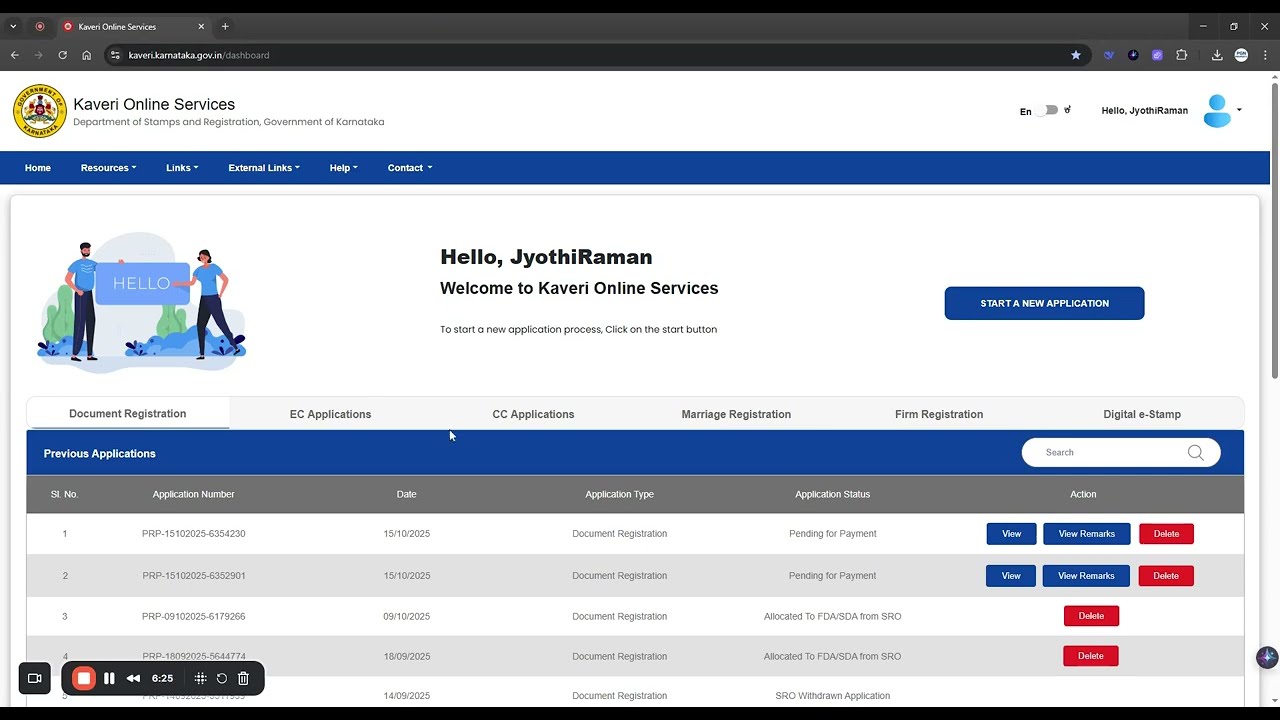The width and height of the screenshot is (1280, 720).
Task: Restart the recording using the circular arrow
Action: pos(222,678)
